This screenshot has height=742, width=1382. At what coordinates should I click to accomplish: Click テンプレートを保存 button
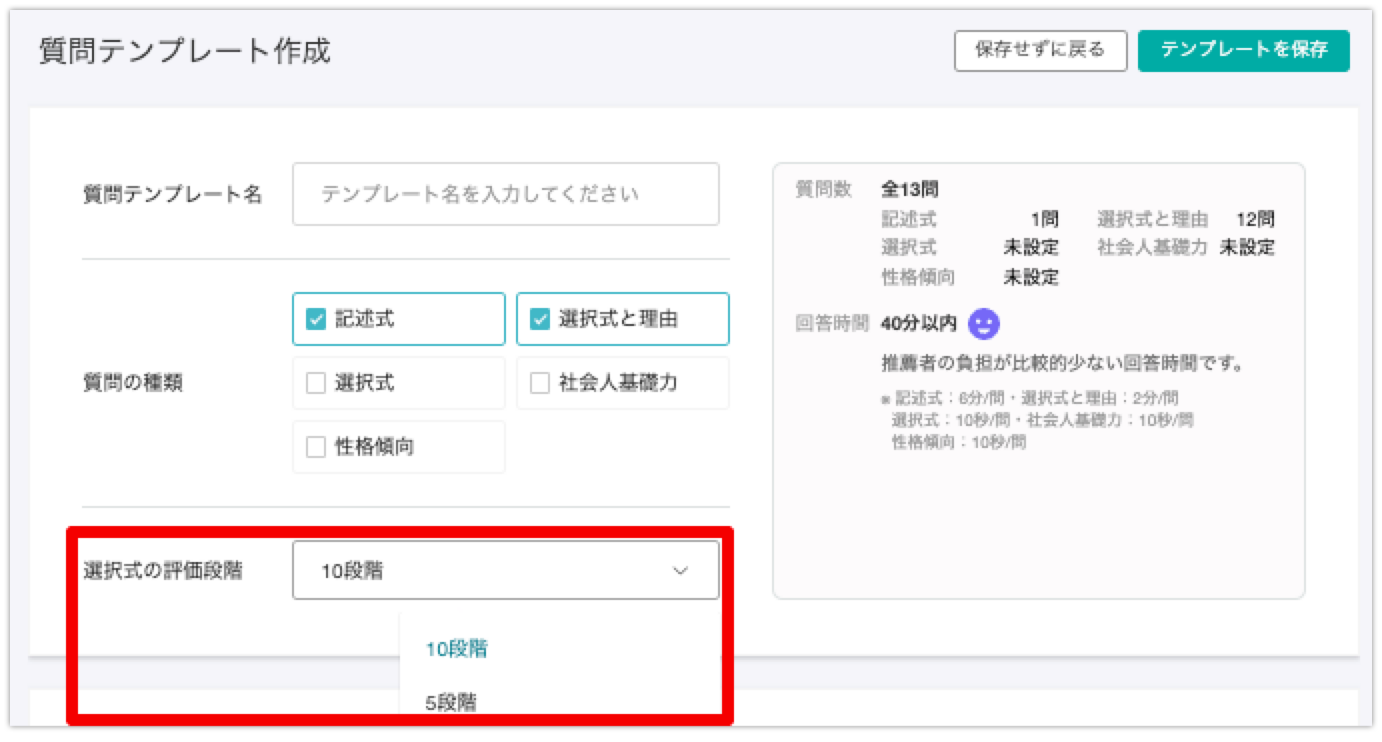[x=1243, y=50]
